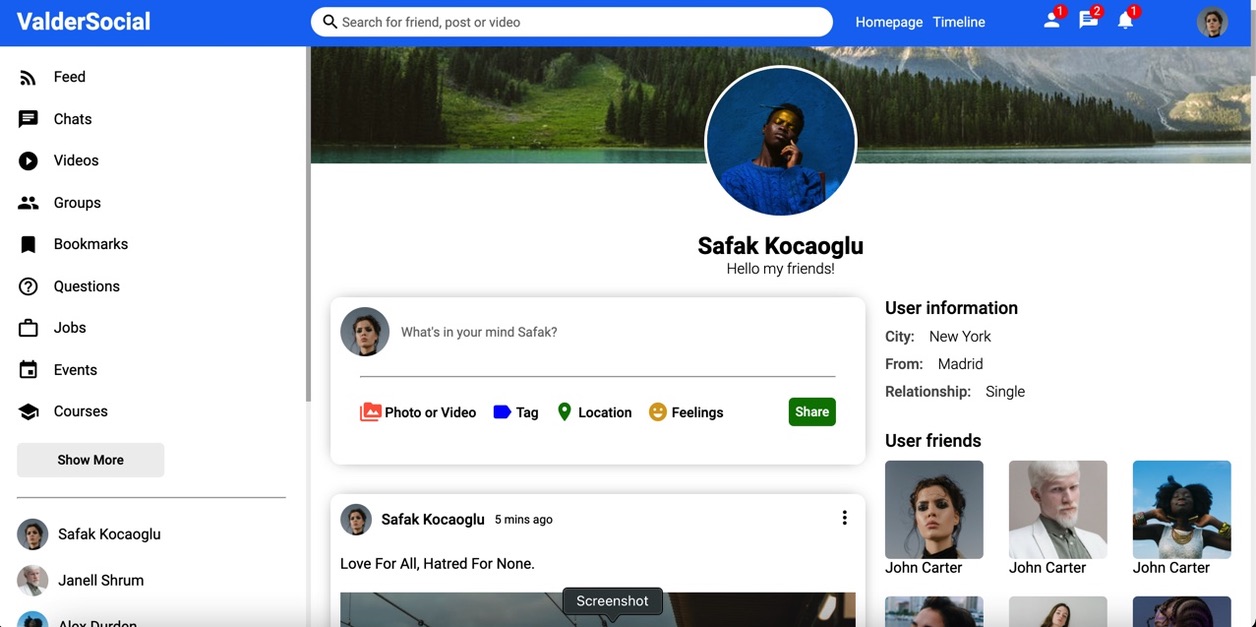Open the top-right profile avatar
Screen dimensions: 1256x627
(1212, 22)
